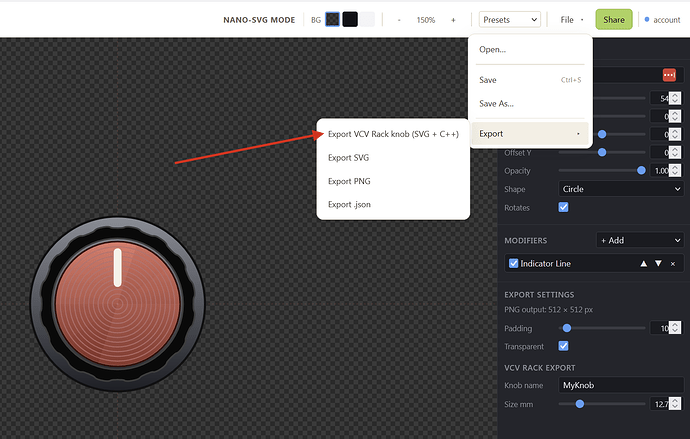Click the Padding value stepper
The height and width of the screenshot is (439, 690).
pyautogui.click(x=675, y=328)
